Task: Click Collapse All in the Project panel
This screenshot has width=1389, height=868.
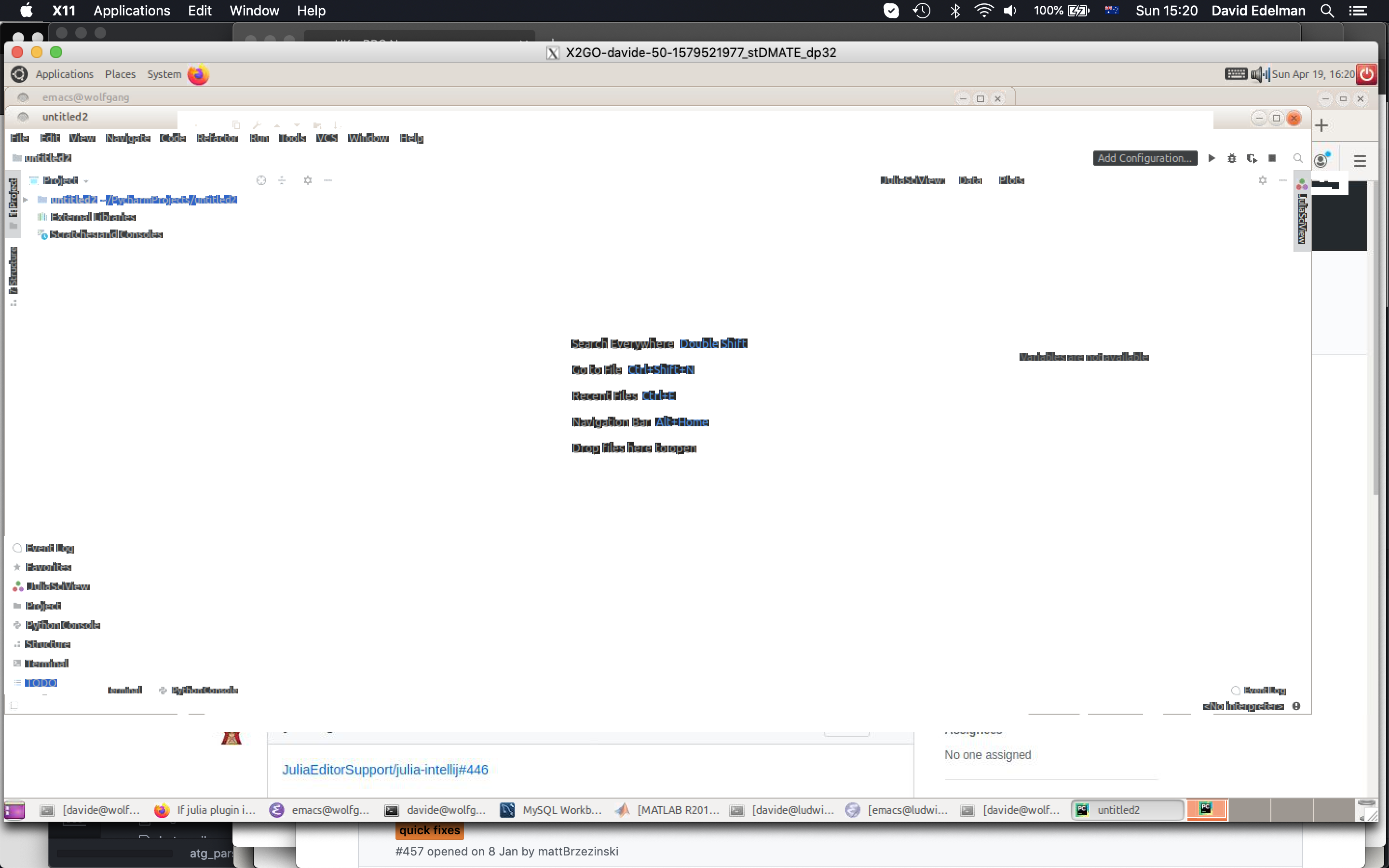Action: 282,180
